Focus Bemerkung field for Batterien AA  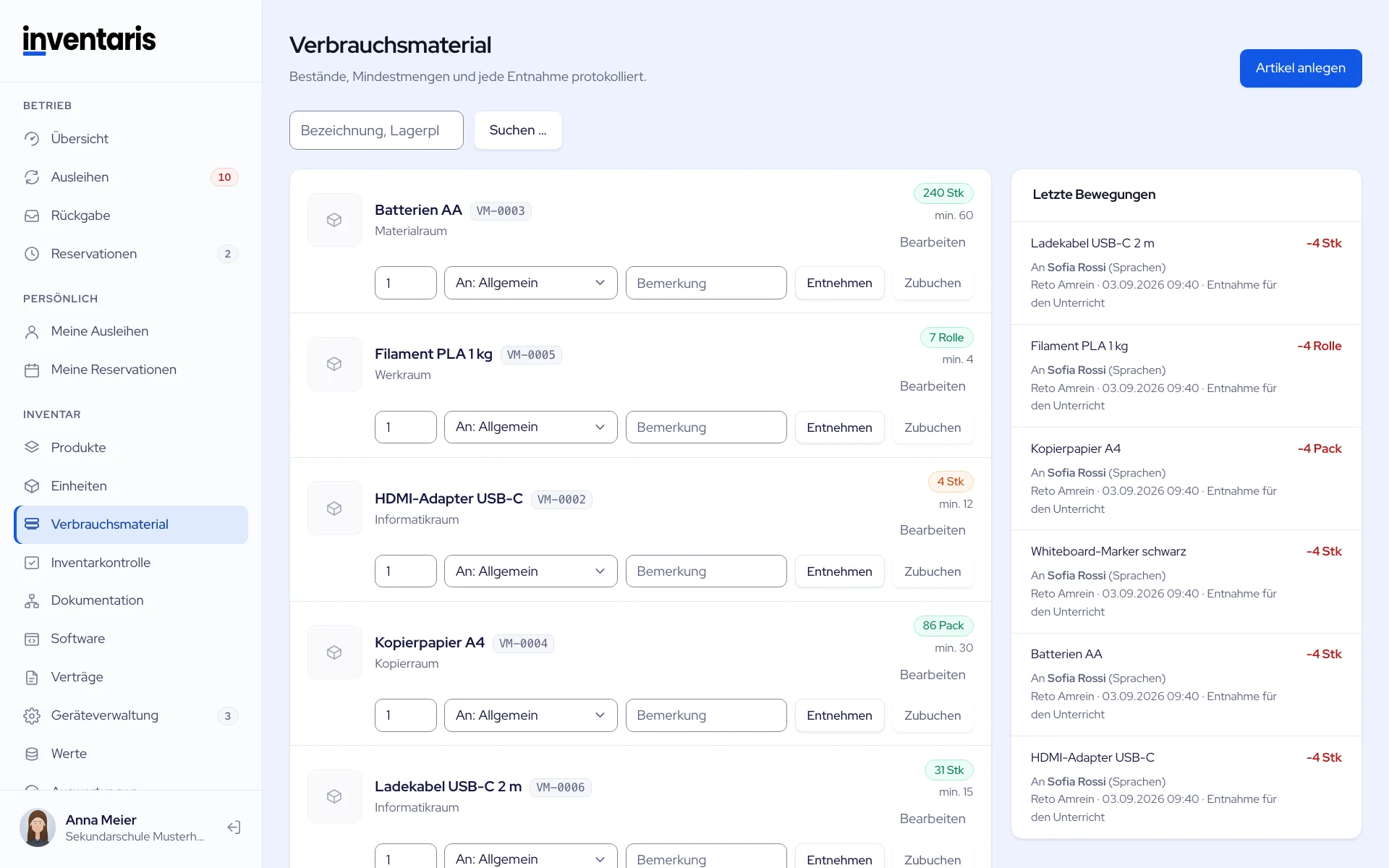pos(706,283)
